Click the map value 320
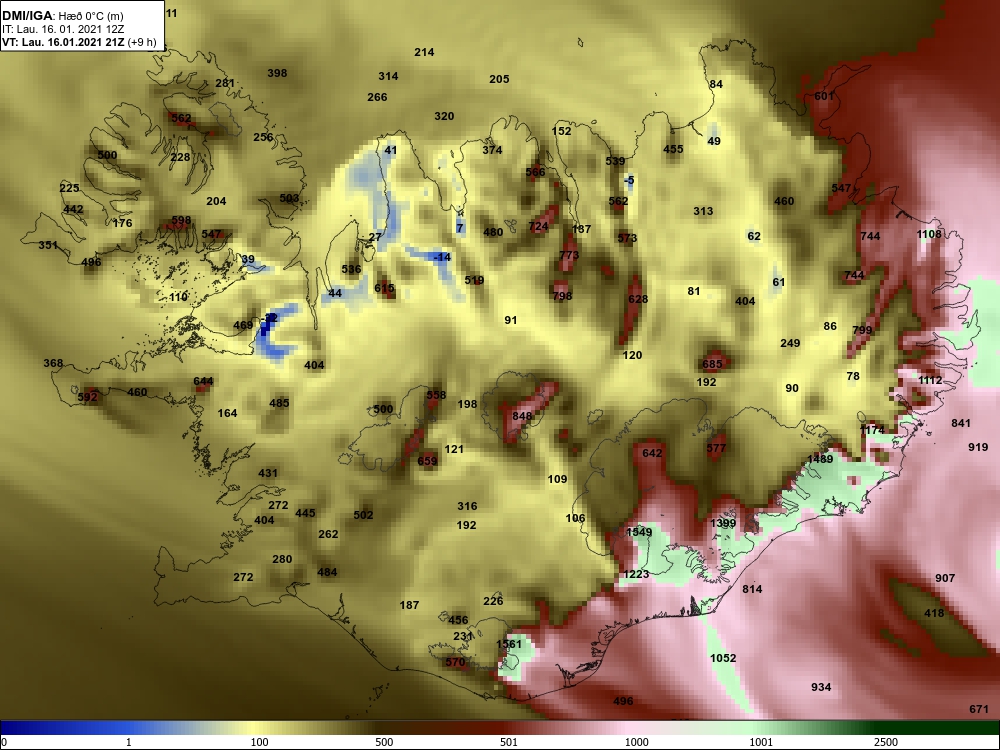The image size is (1000, 750). [444, 116]
